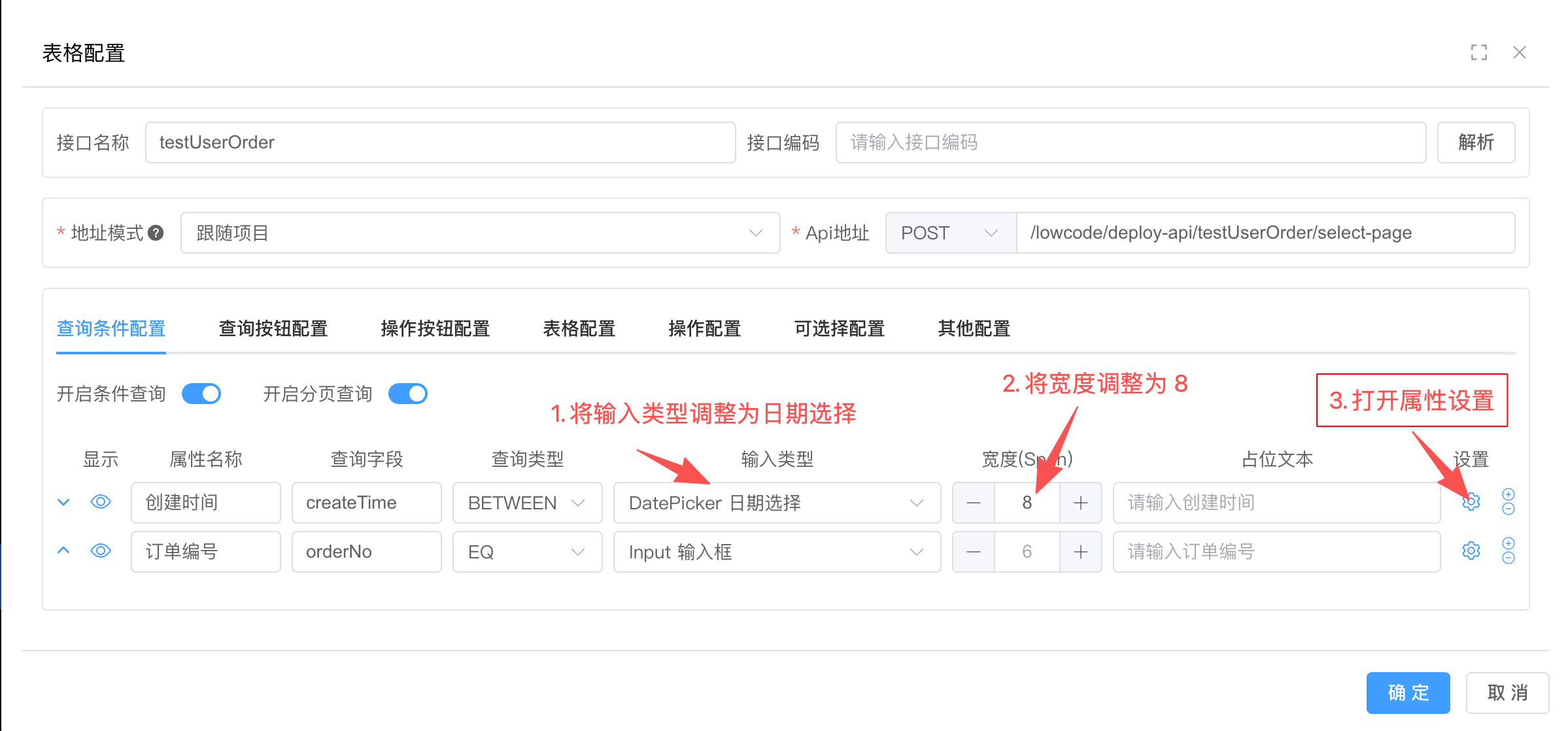
Task: Open POST request method dropdown
Action: (x=950, y=233)
